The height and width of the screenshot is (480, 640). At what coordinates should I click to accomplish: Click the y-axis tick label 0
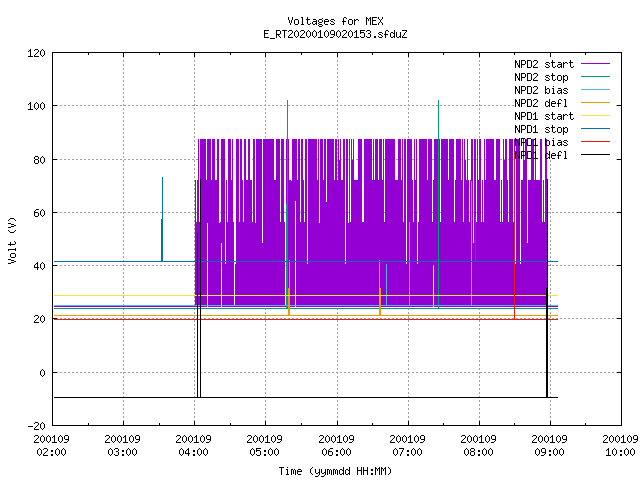(x=42, y=373)
